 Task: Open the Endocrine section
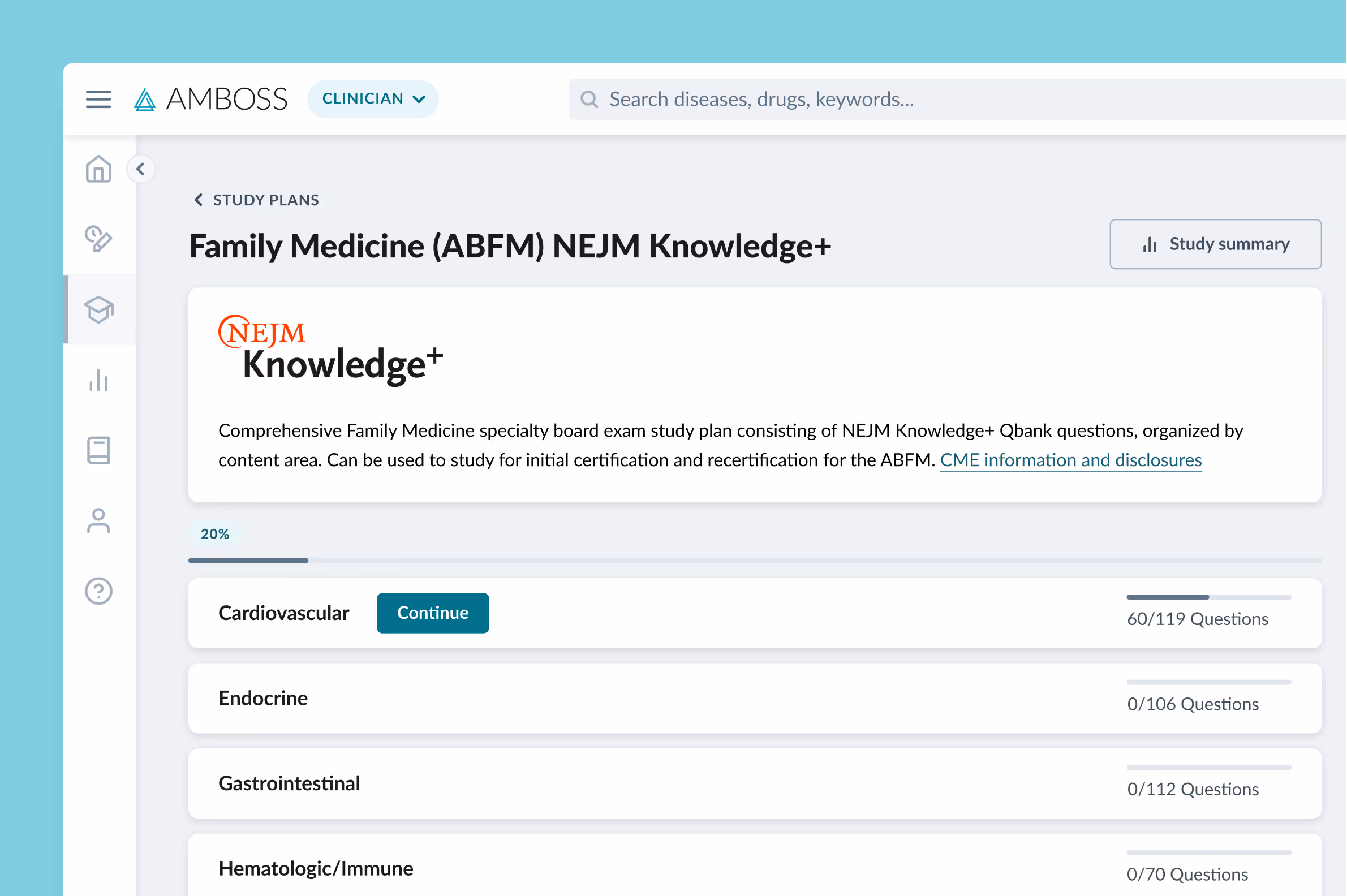tap(755, 698)
